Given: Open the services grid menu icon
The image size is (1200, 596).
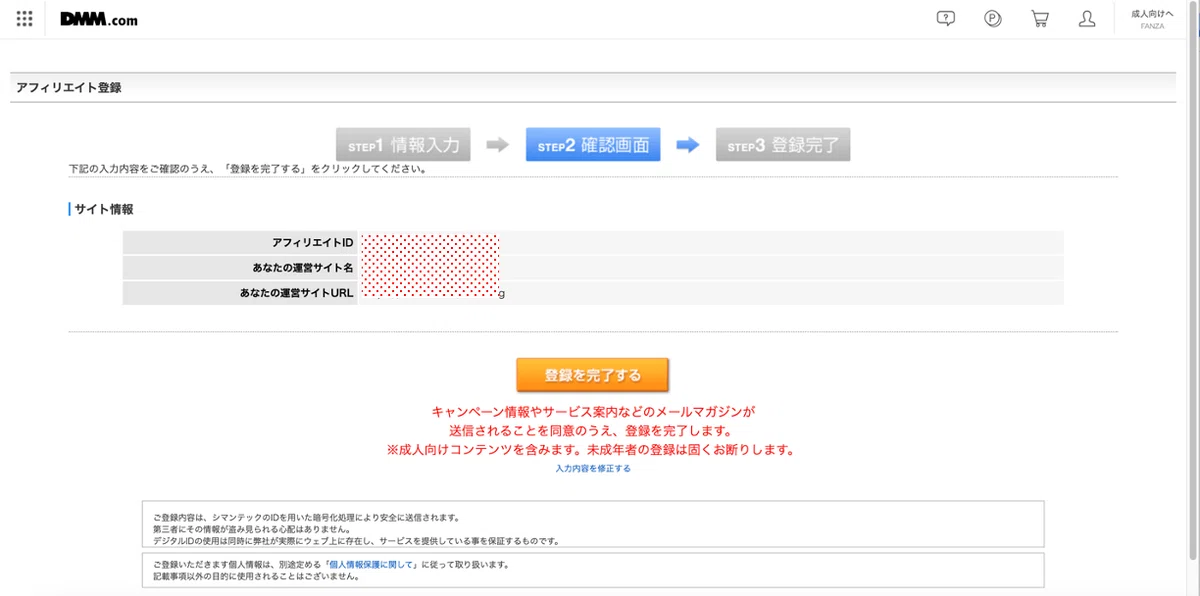Looking at the screenshot, I should [24, 19].
